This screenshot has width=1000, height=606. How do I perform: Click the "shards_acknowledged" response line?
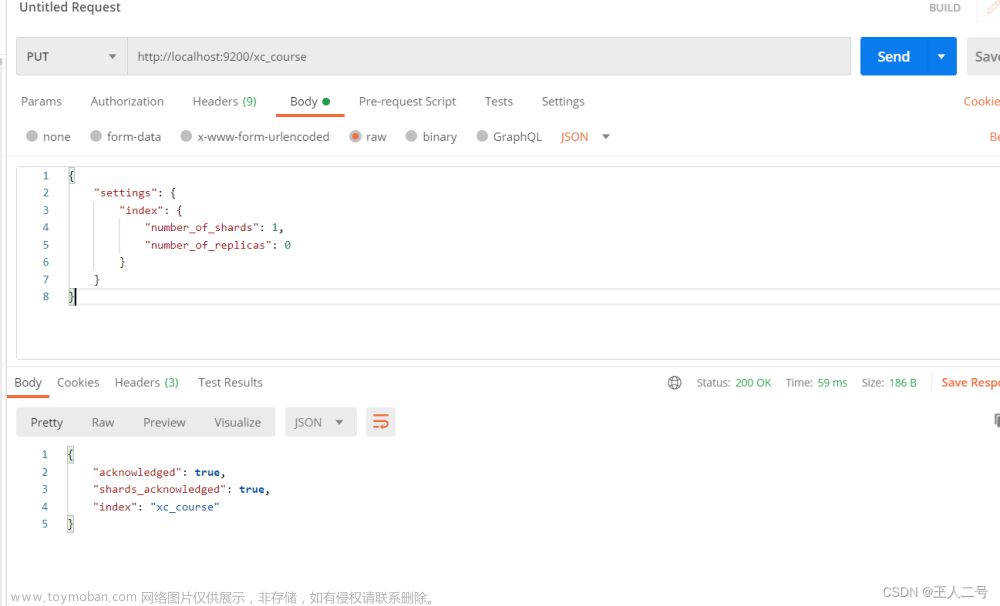pos(182,489)
